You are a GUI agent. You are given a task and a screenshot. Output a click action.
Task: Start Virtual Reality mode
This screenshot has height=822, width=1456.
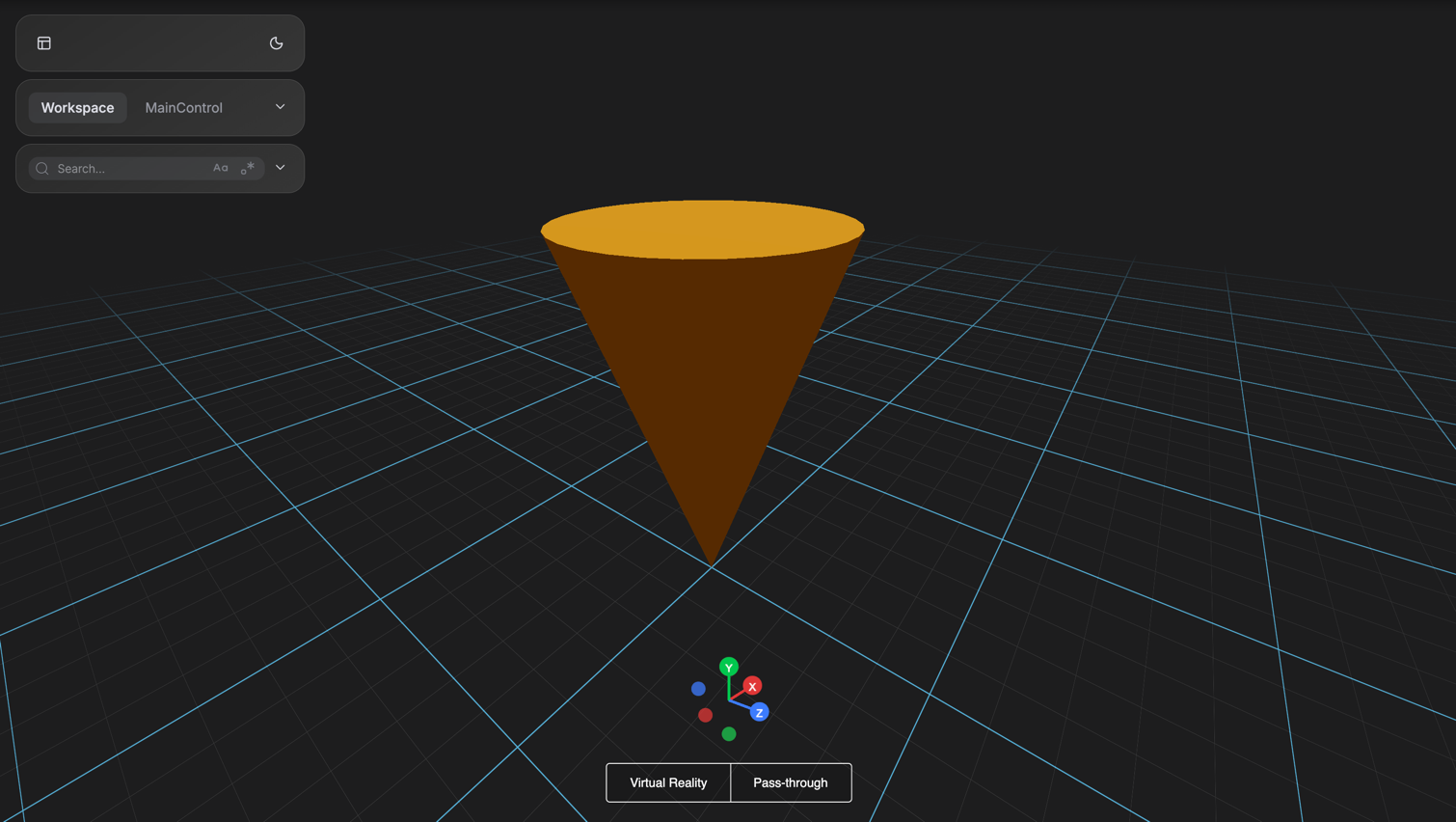point(668,782)
